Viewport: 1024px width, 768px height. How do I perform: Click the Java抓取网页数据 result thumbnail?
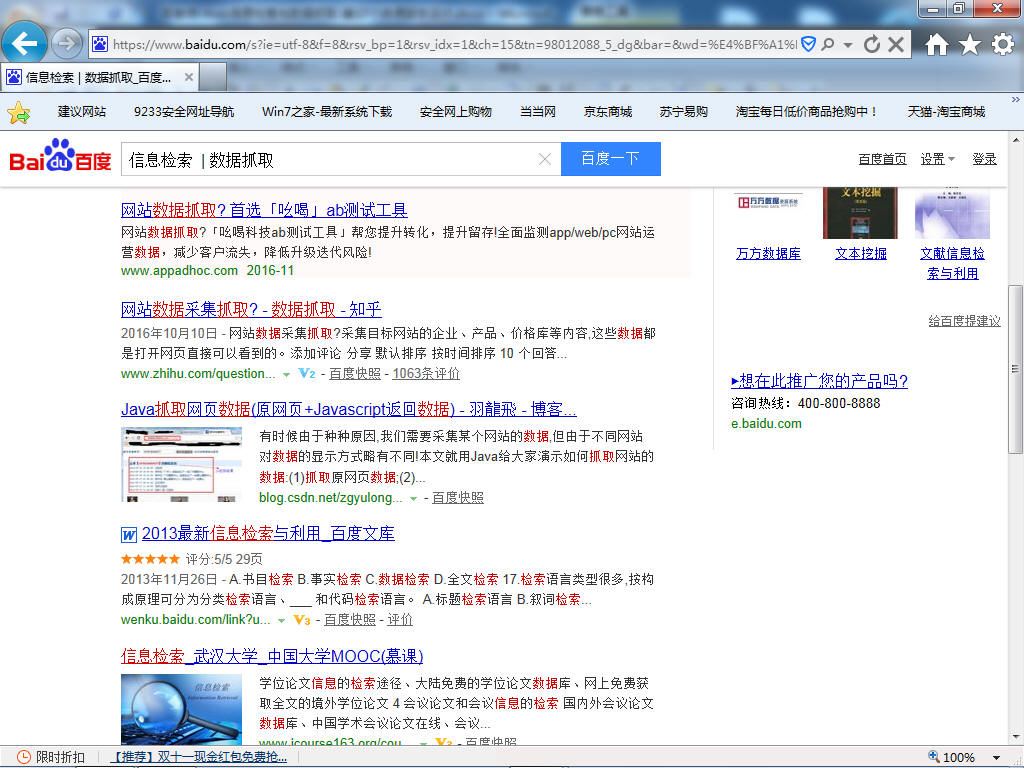182,464
